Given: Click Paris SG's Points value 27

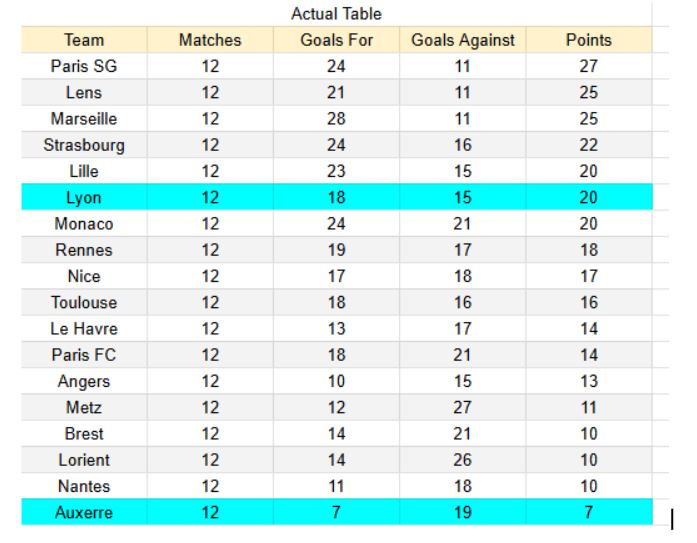Looking at the screenshot, I should tap(588, 67).
